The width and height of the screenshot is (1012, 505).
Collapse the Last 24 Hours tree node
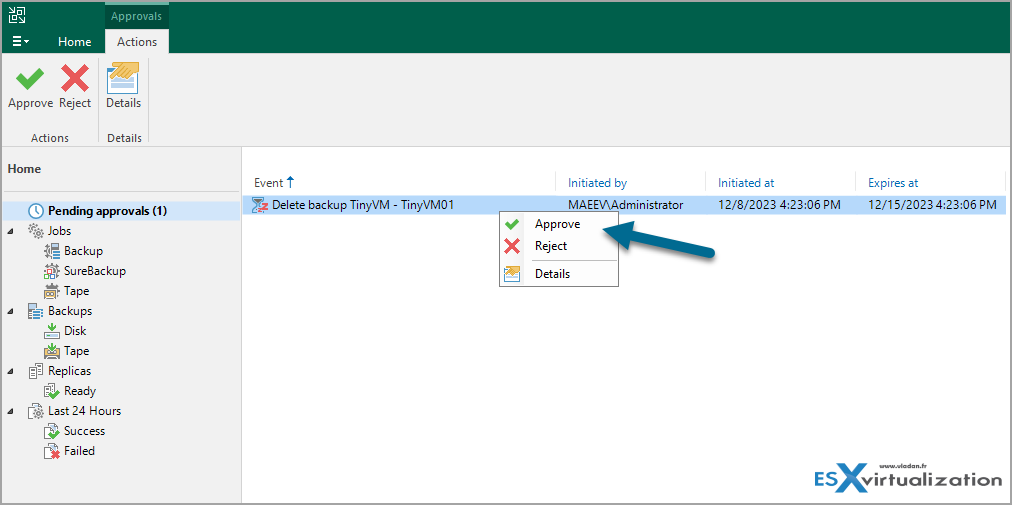11,411
